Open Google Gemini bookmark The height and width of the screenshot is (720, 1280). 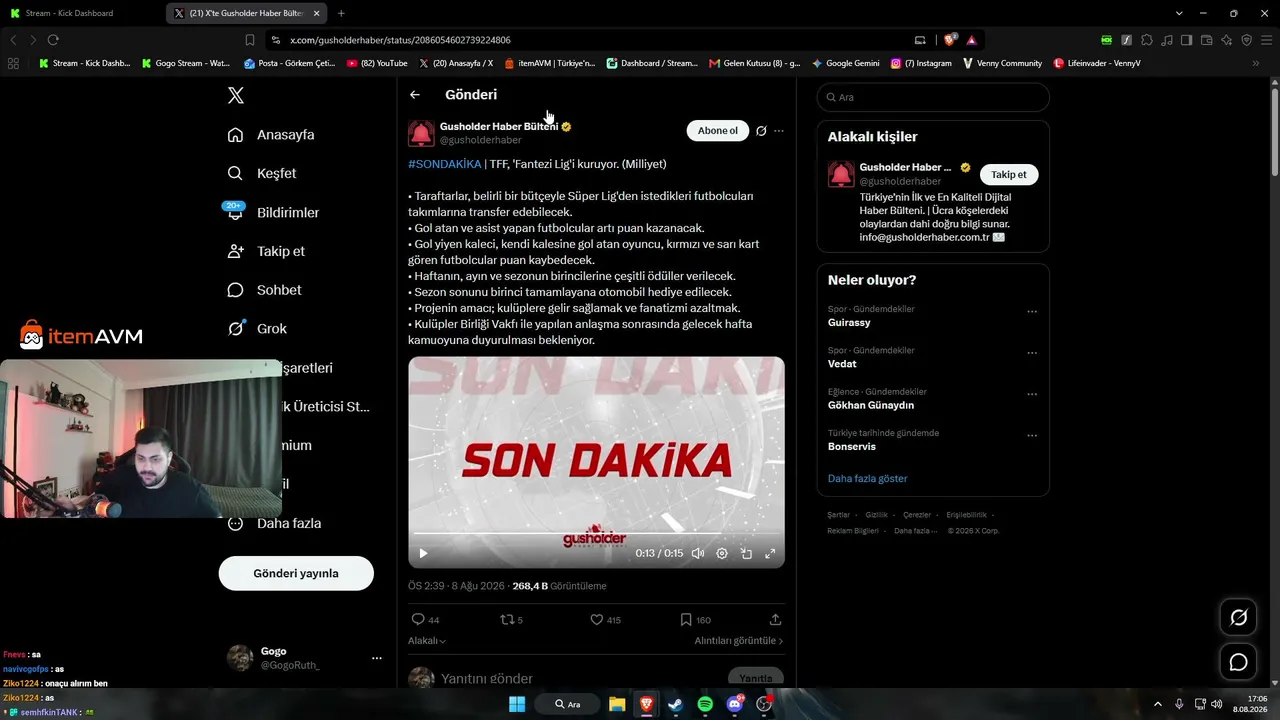[845, 63]
